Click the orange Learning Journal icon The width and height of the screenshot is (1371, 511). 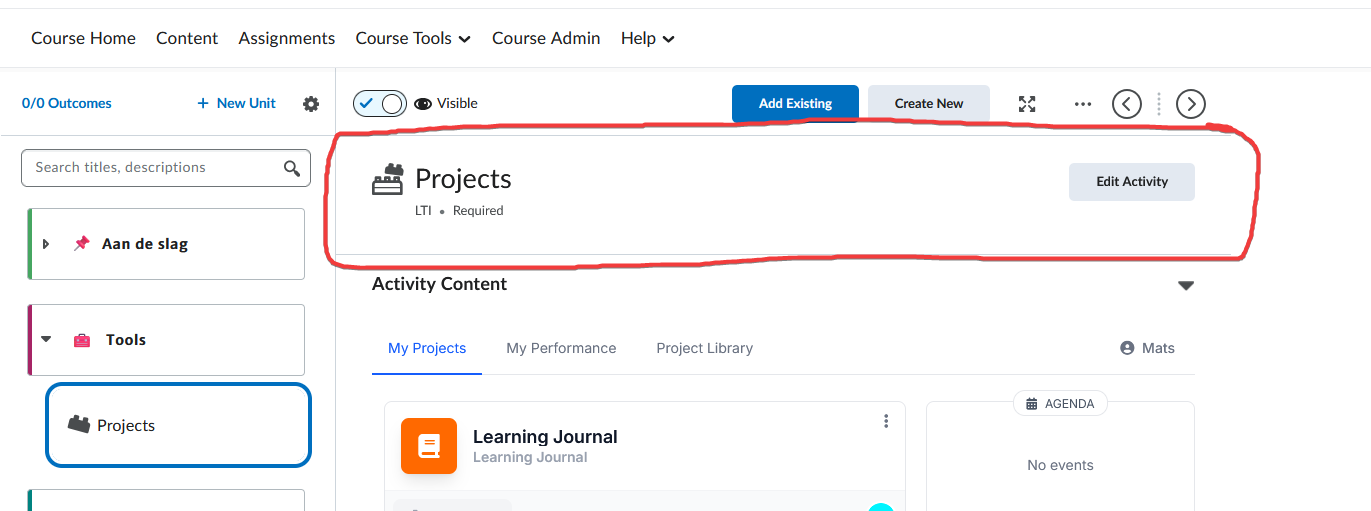click(x=429, y=446)
